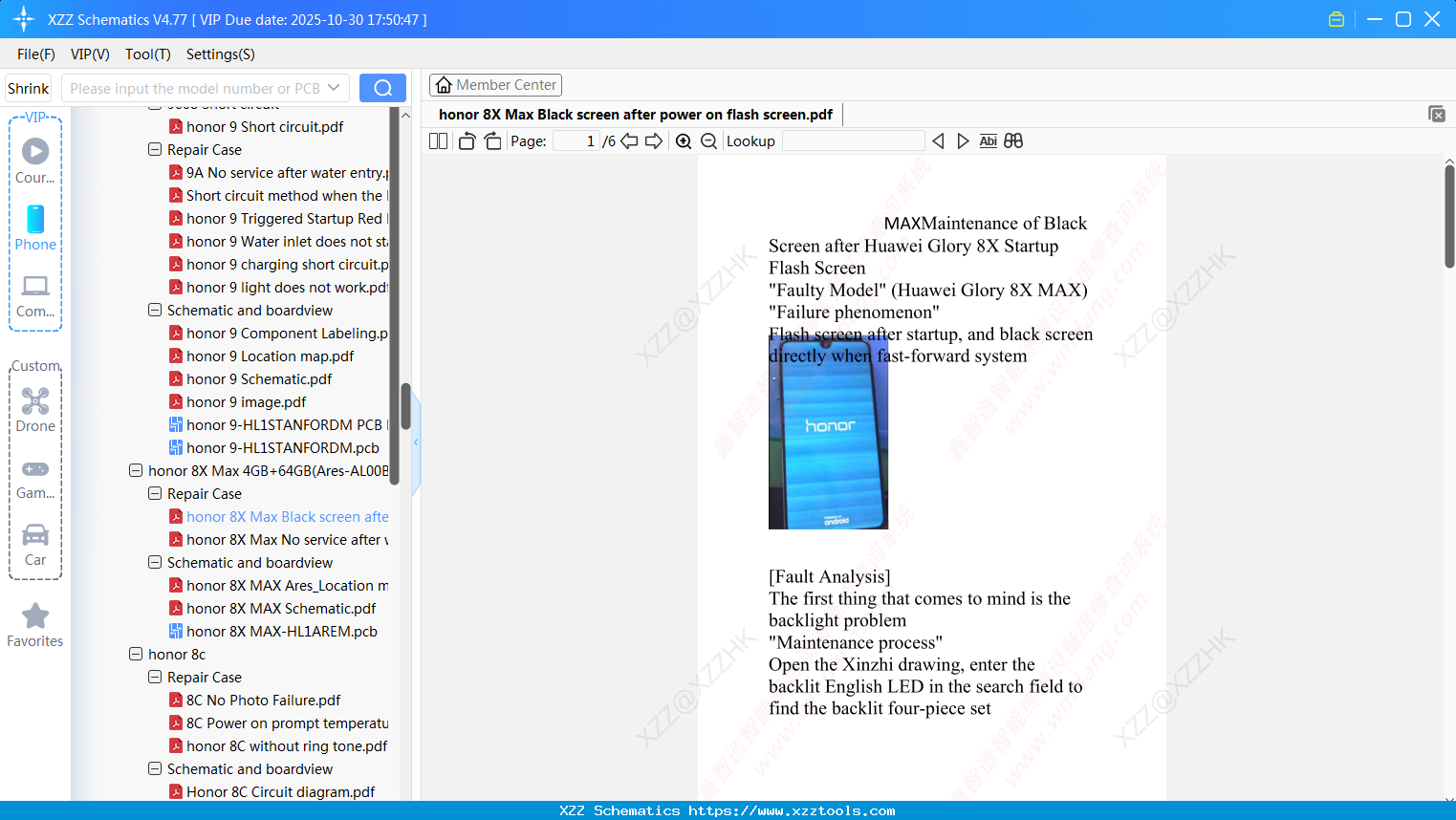Open the Settings(S) menu

(221, 54)
